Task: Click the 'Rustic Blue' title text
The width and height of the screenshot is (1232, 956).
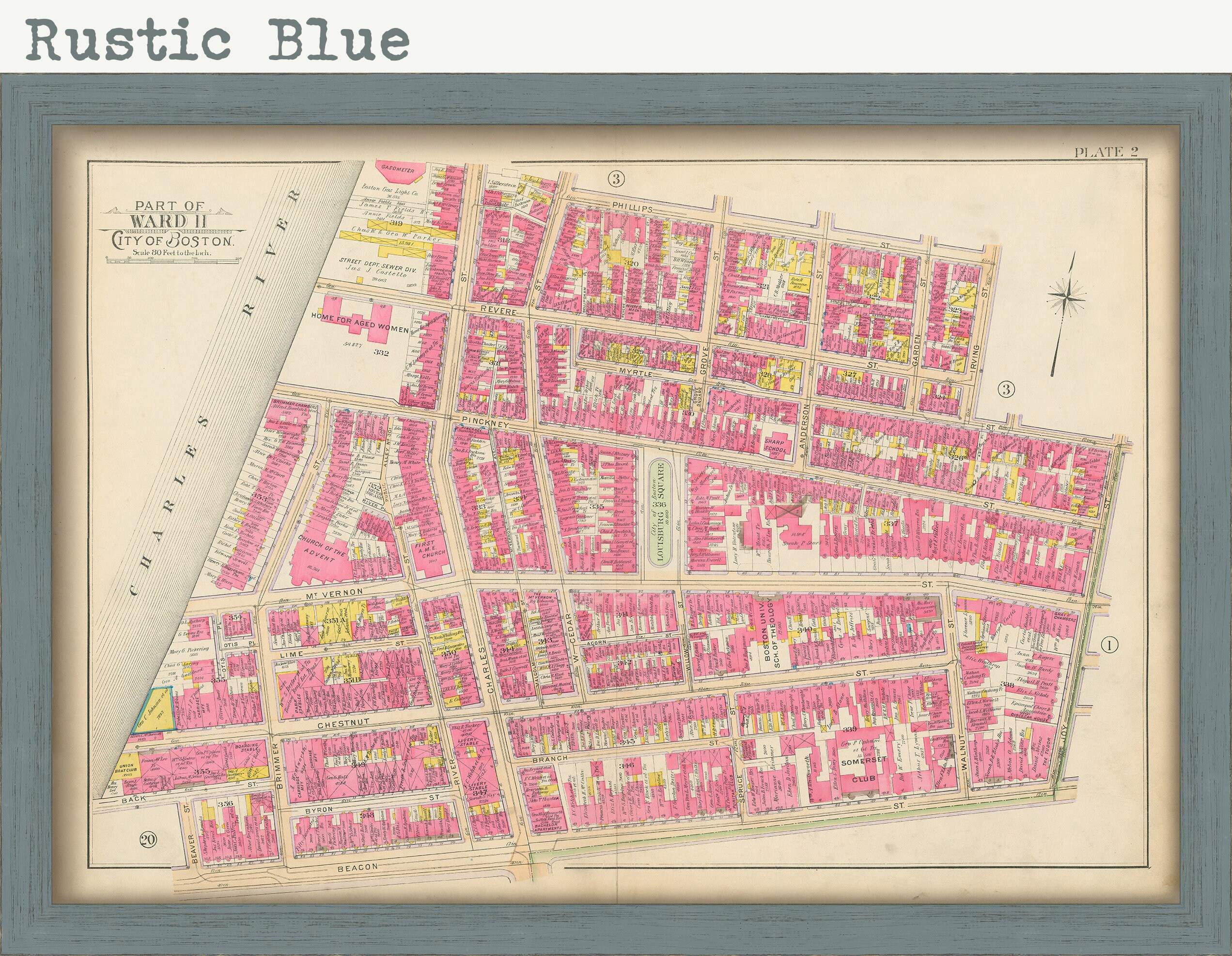Action: [218, 40]
